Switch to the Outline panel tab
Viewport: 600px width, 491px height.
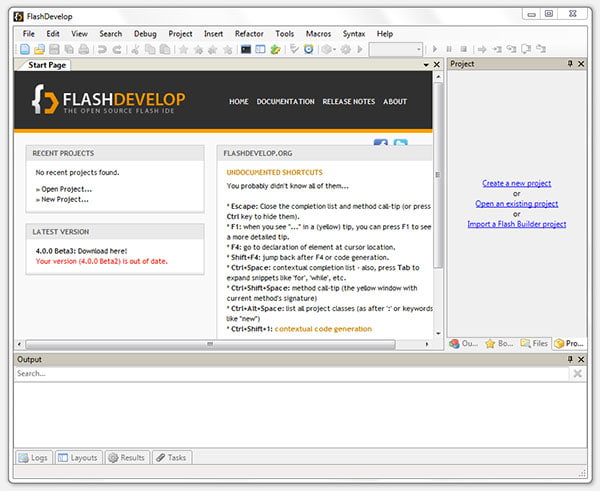pyautogui.click(x=463, y=343)
